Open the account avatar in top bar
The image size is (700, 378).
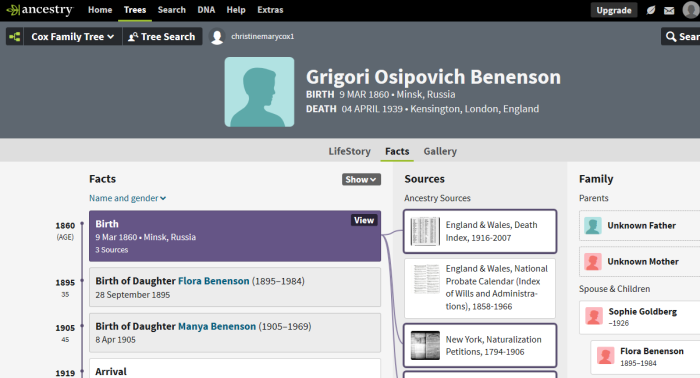point(691,10)
